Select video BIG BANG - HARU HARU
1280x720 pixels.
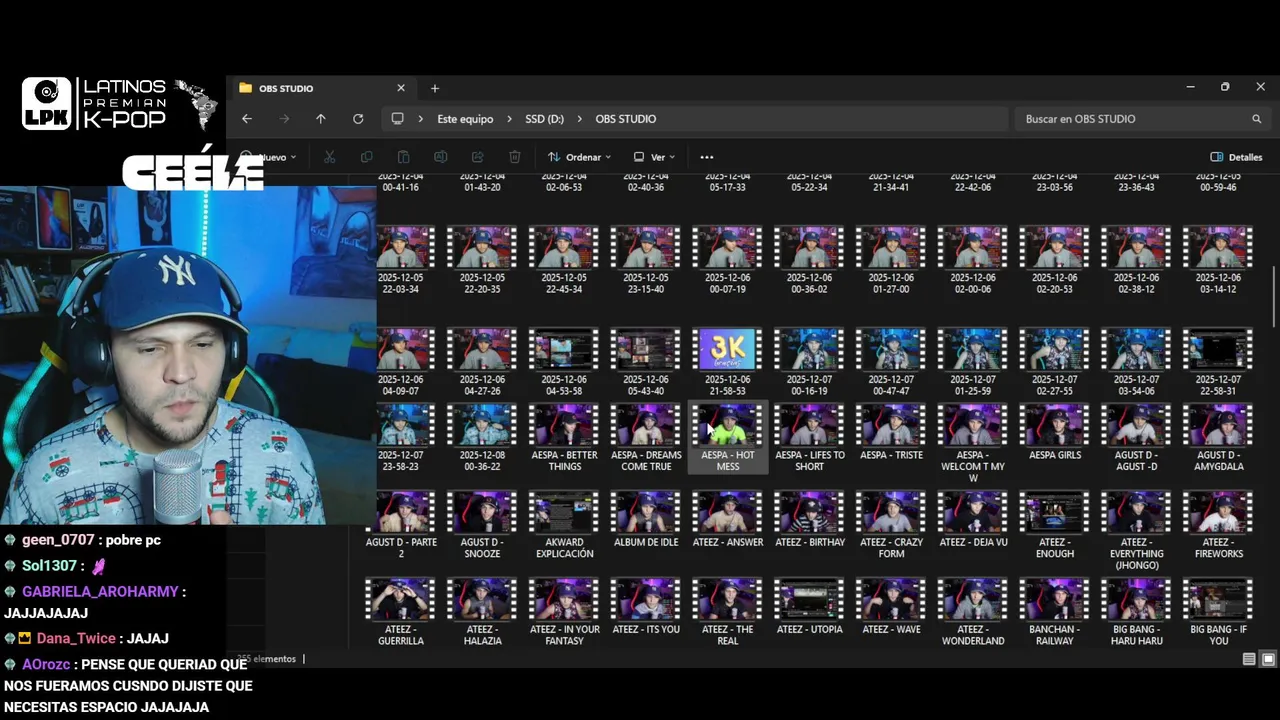coord(1137,612)
